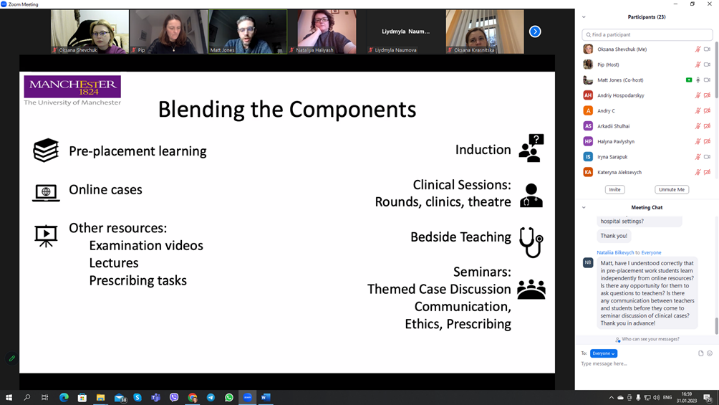
Task: Open Telegram from the taskbar
Action: [211, 397]
